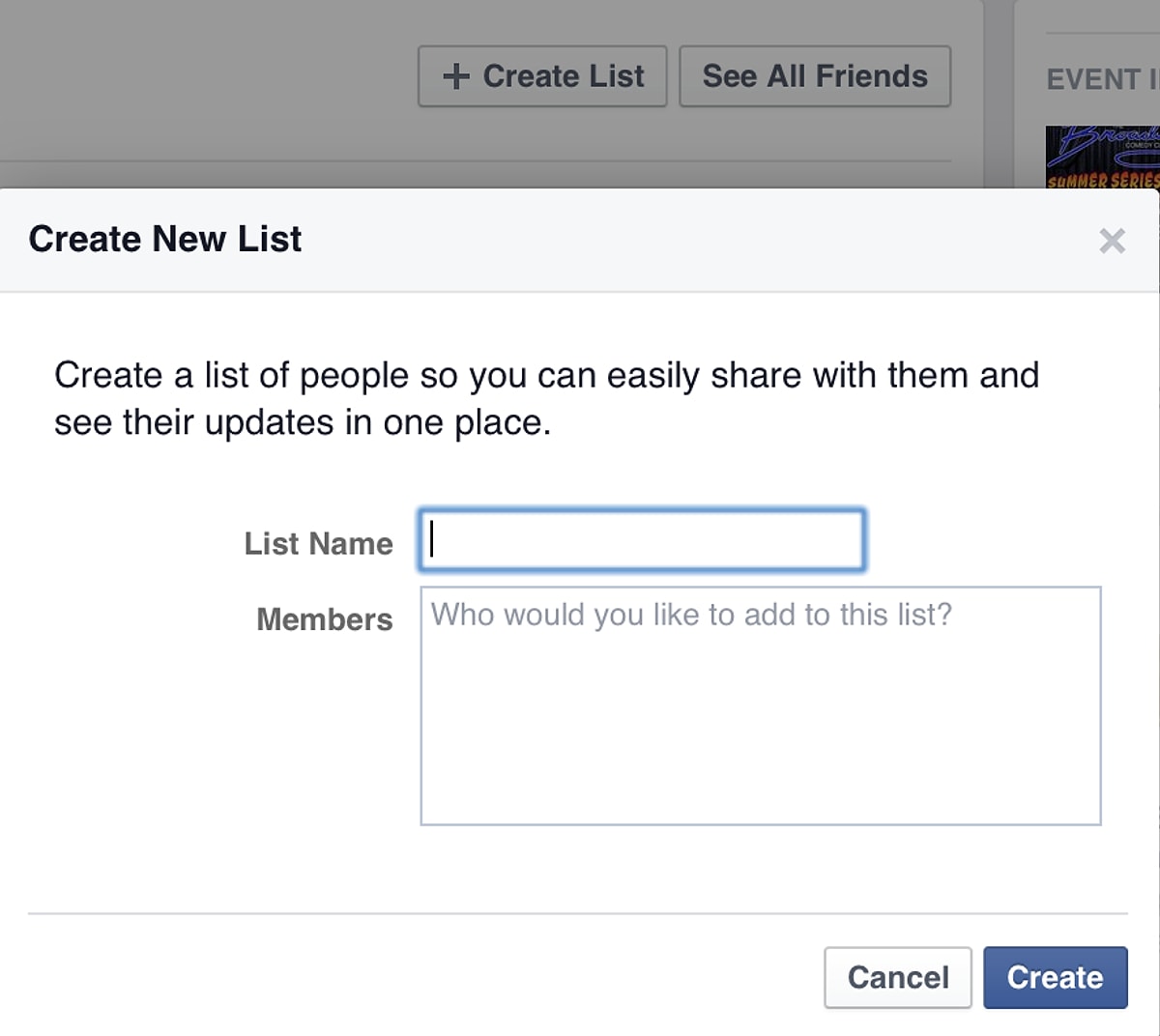Click the plus icon on Create List
The width and height of the screenshot is (1160, 1036).
point(455,76)
